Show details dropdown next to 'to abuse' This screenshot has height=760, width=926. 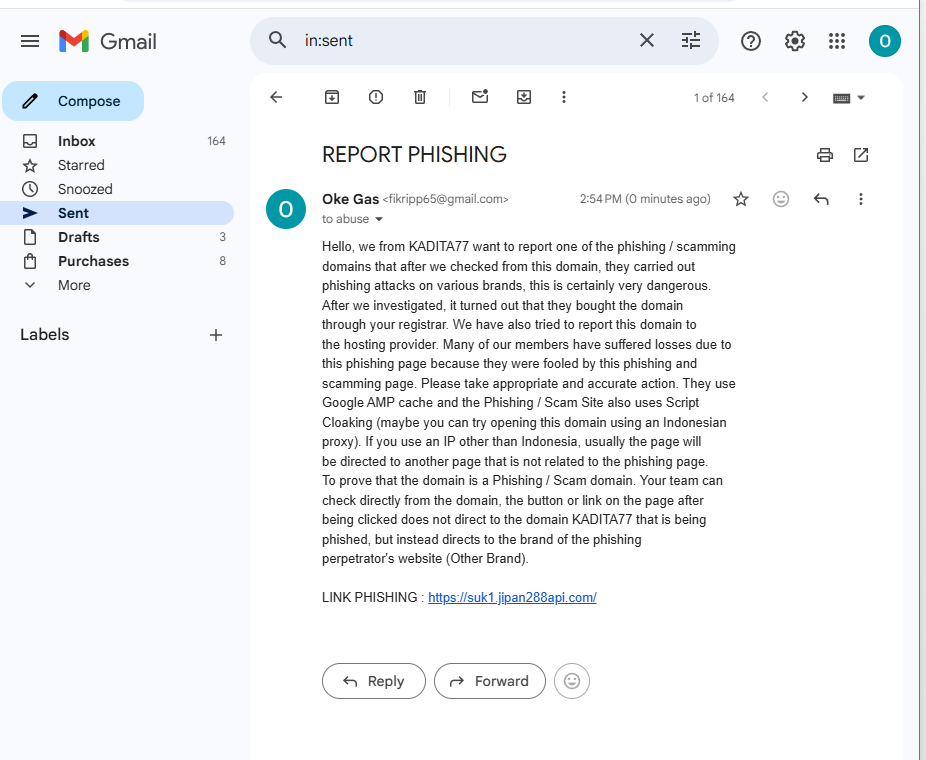point(379,219)
